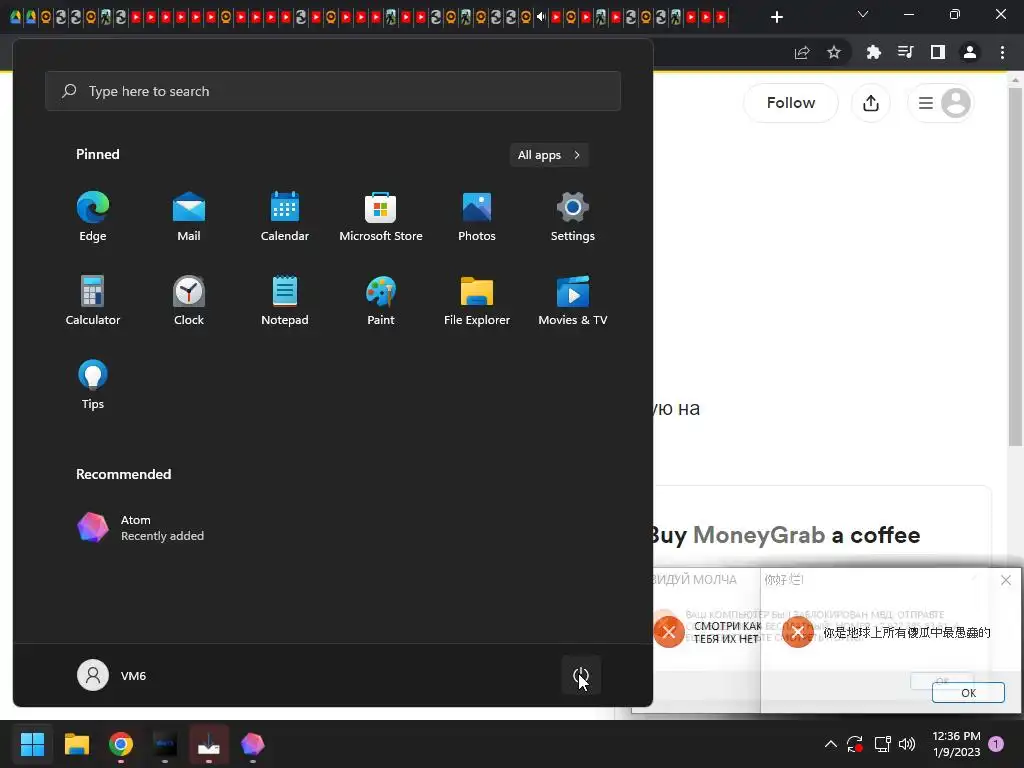1024x768 pixels.
Task: Open the hamburger profile menu on page
Action: click(941, 103)
